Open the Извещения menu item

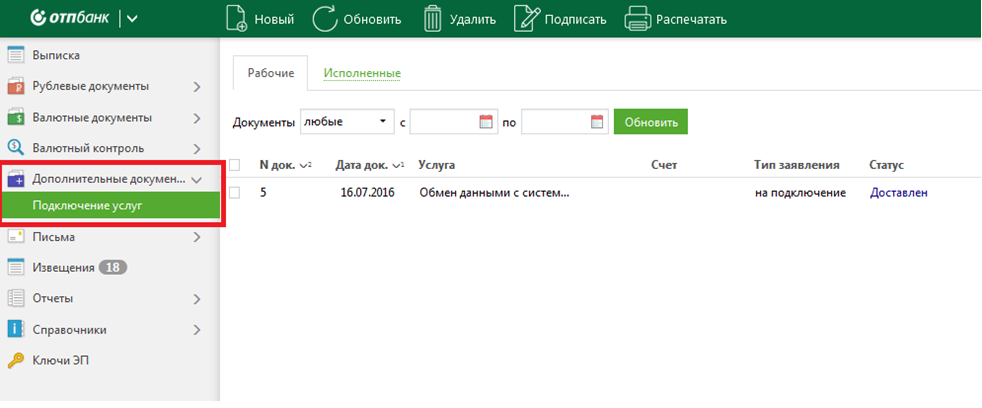pos(63,268)
